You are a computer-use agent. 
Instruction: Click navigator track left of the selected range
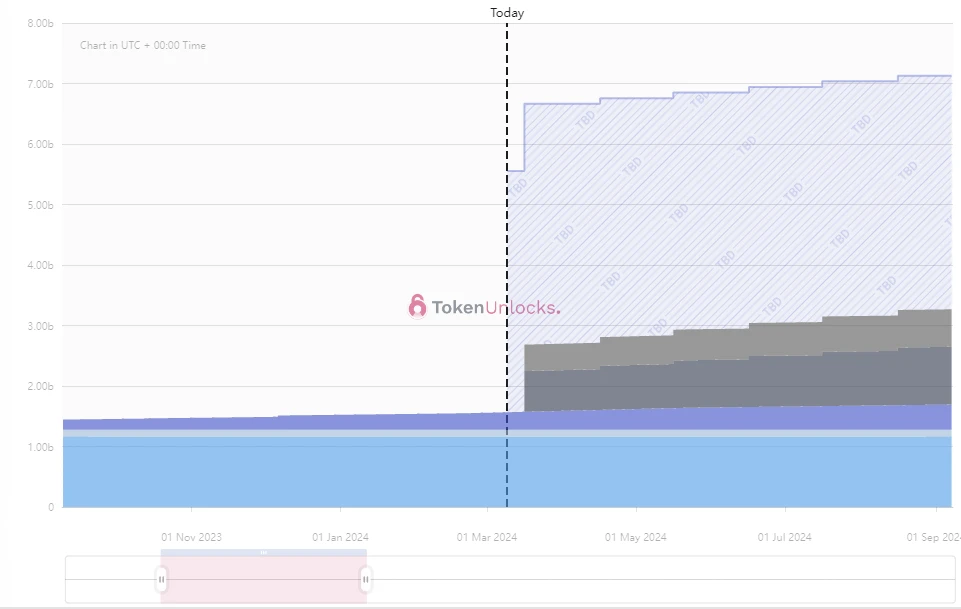[110, 579]
